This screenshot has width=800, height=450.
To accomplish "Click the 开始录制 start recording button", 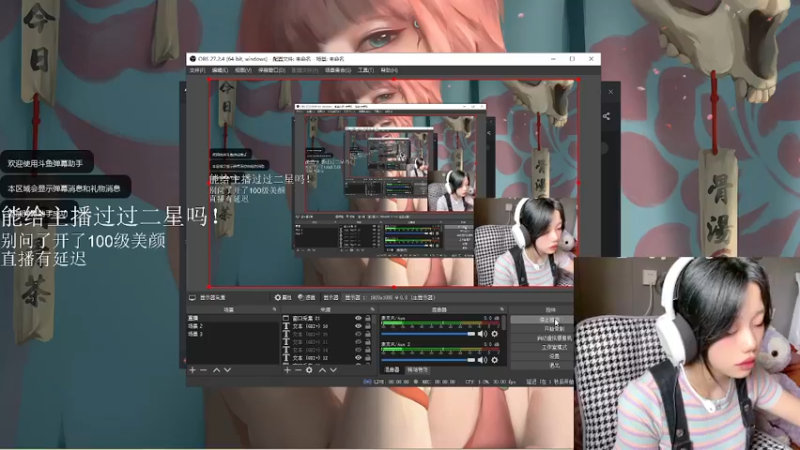I will point(542,329).
